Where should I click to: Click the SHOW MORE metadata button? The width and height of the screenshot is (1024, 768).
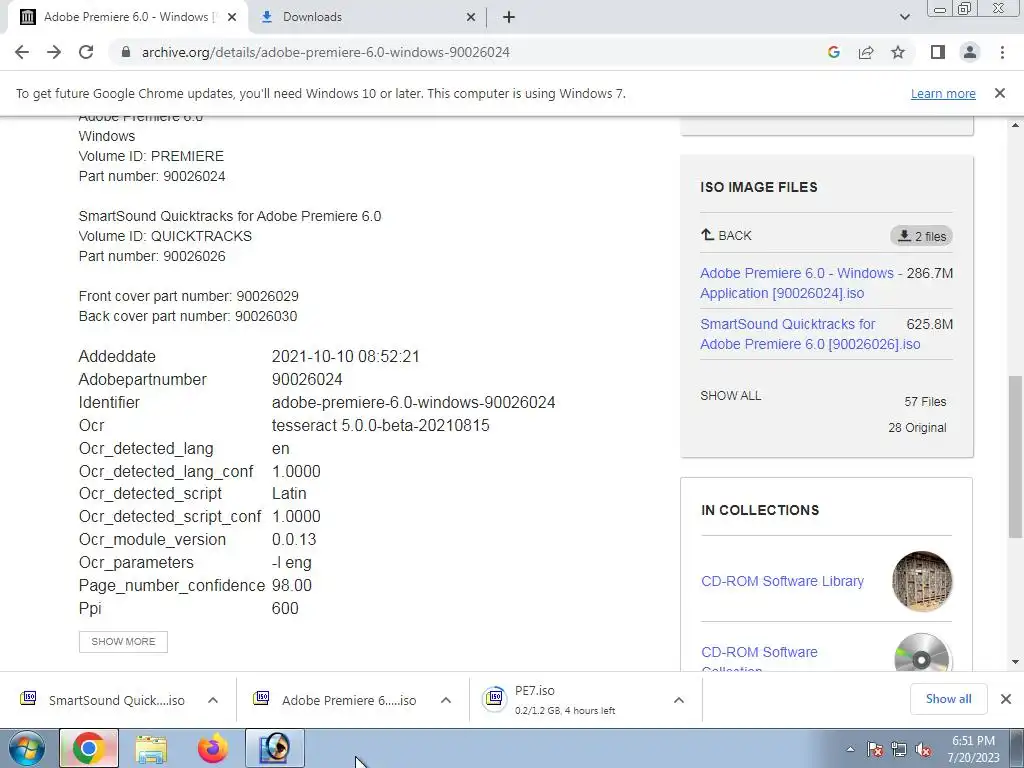[123, 641]
